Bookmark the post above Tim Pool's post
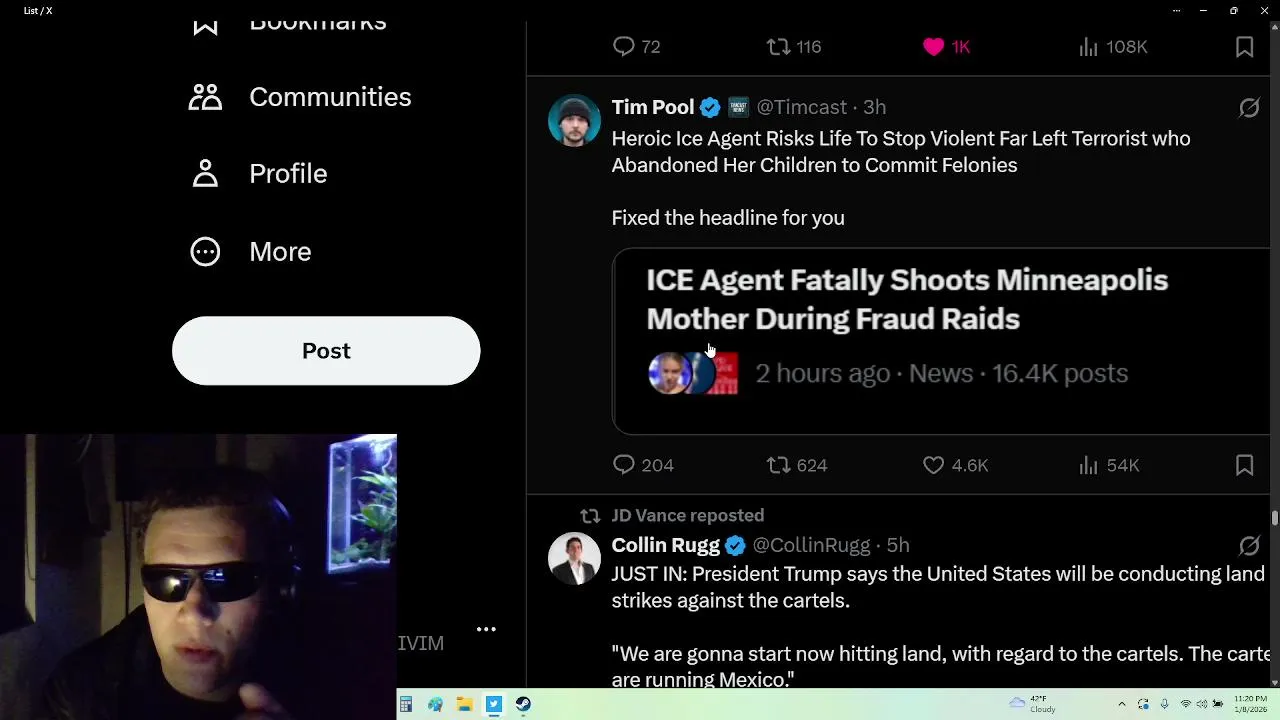This screenshot has height=720, width=1280. [x=1245, y=47]
